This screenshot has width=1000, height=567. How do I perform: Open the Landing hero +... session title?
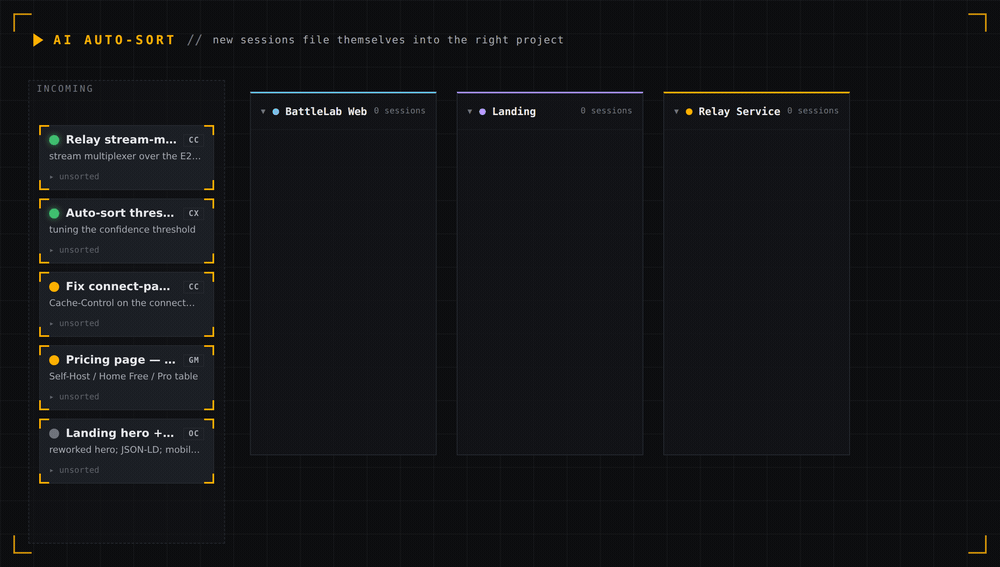pos(120,433)
